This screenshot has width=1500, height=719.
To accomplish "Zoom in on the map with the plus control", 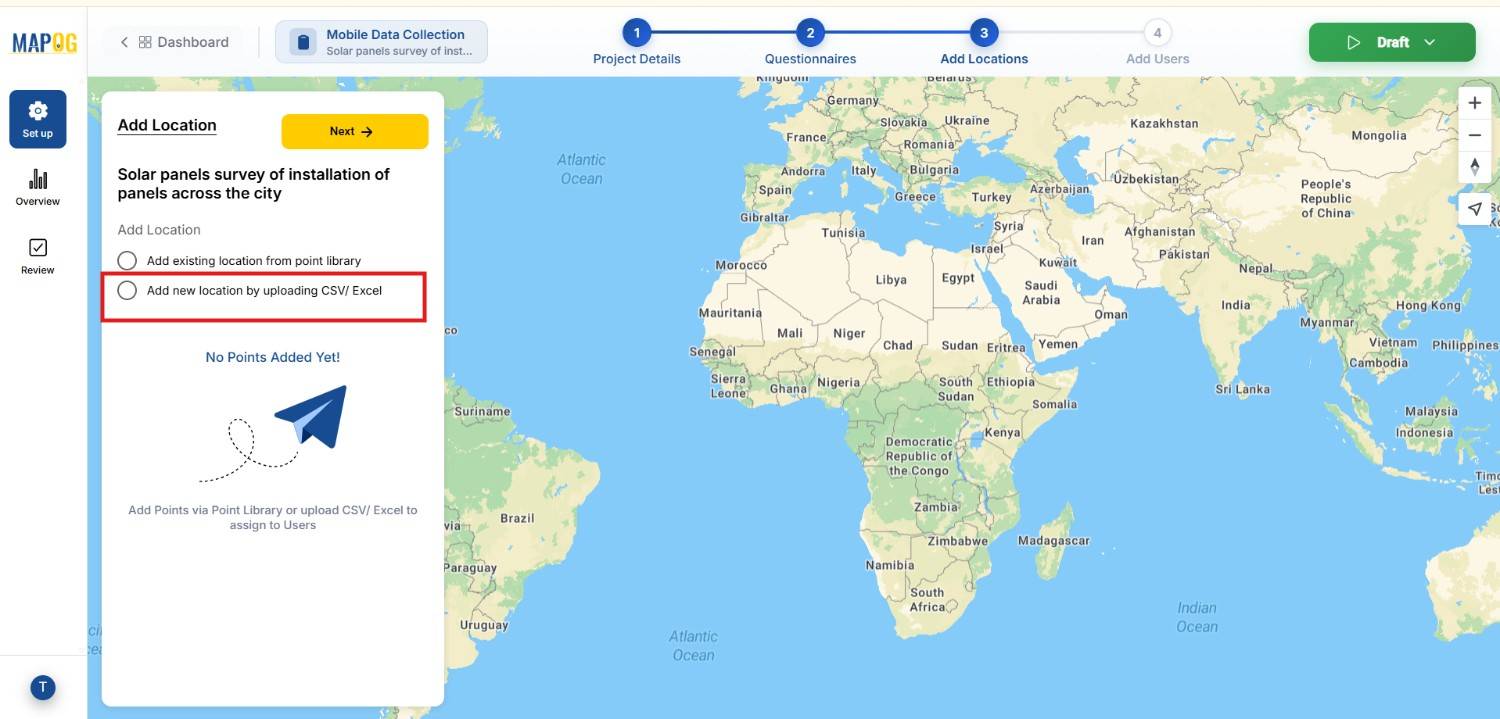I will coord(1474,102).
